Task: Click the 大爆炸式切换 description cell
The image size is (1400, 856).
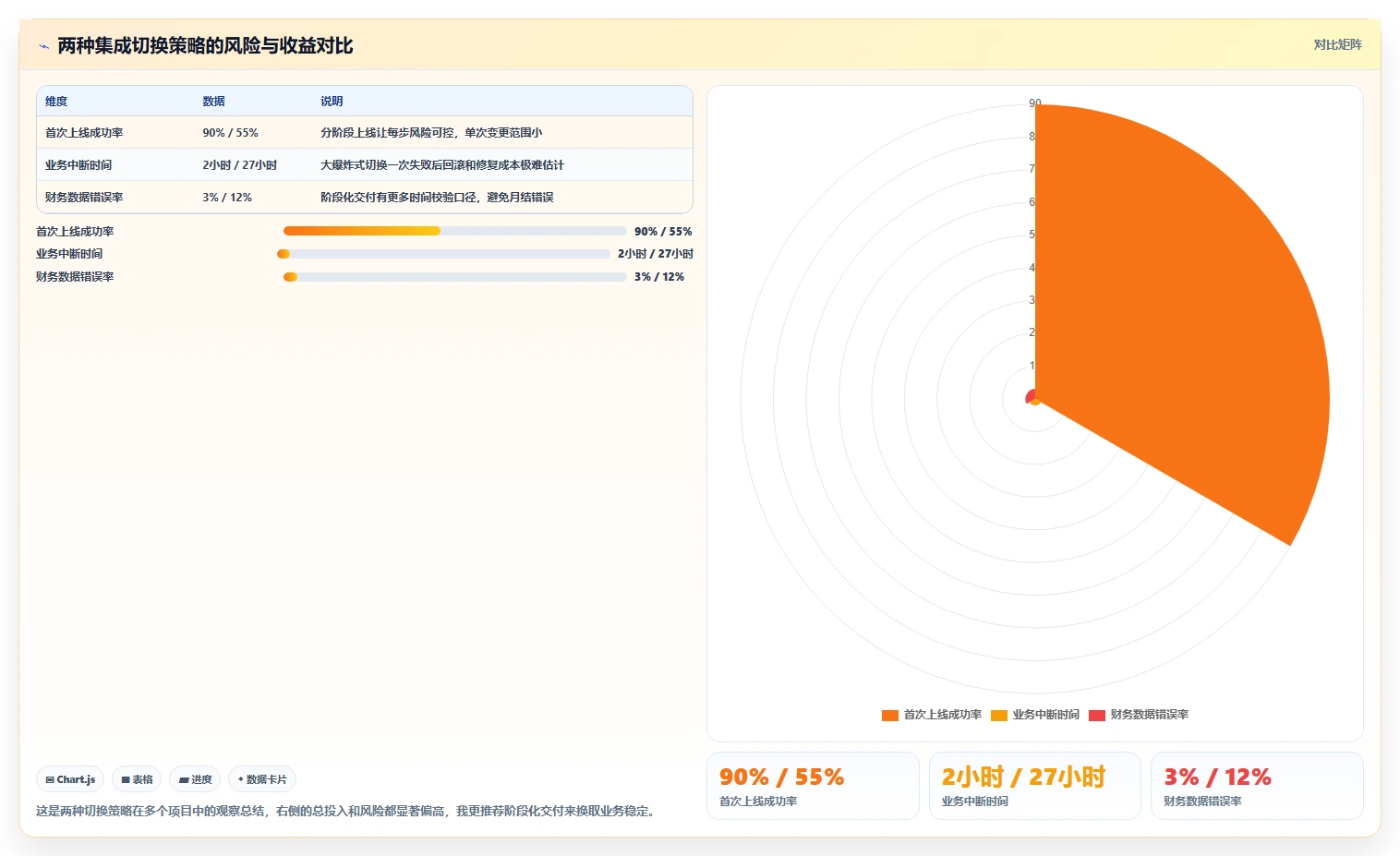Action: pos(442,165)
